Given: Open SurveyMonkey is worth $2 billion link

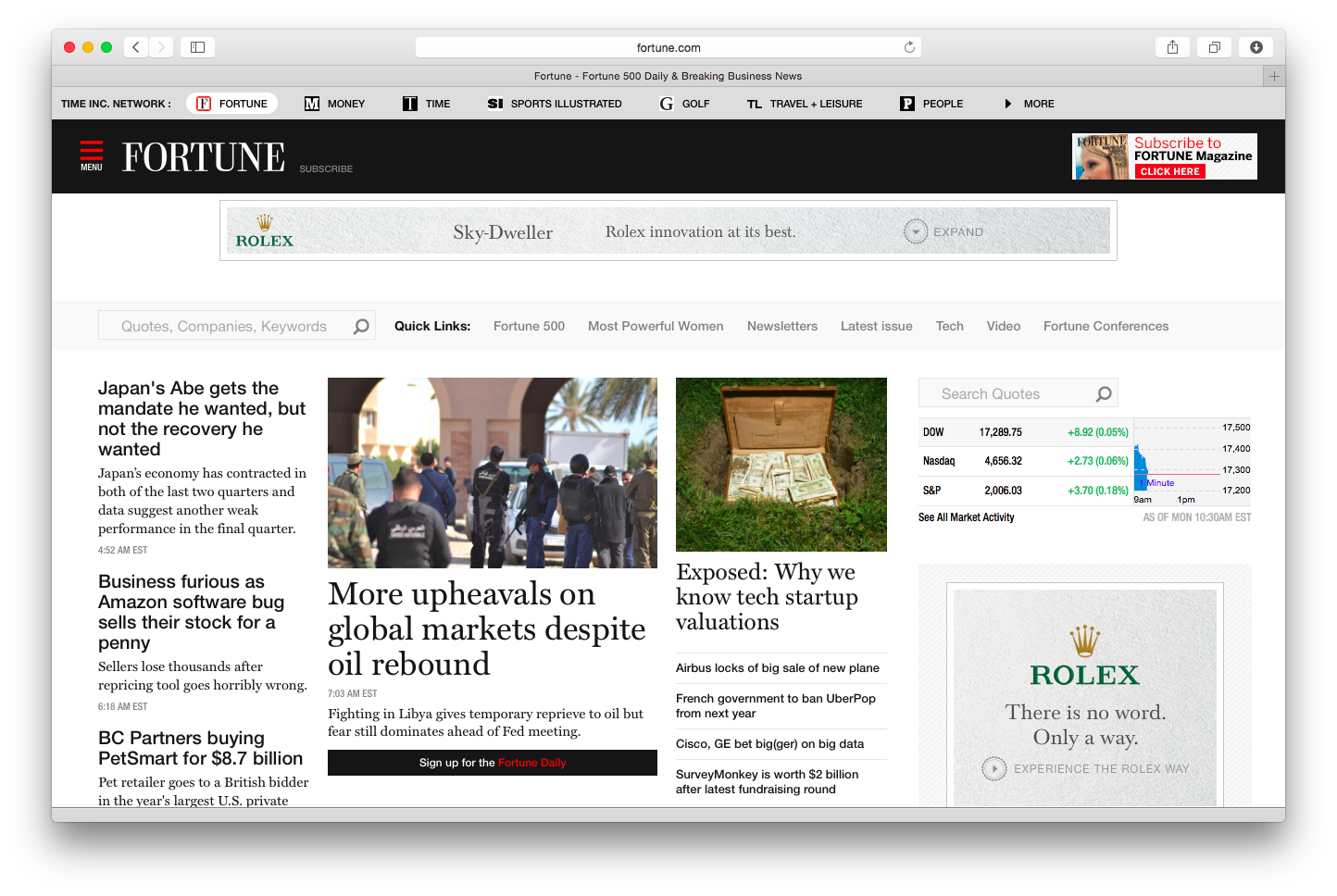Looking at the screenshot, I should tap(767, 781).
